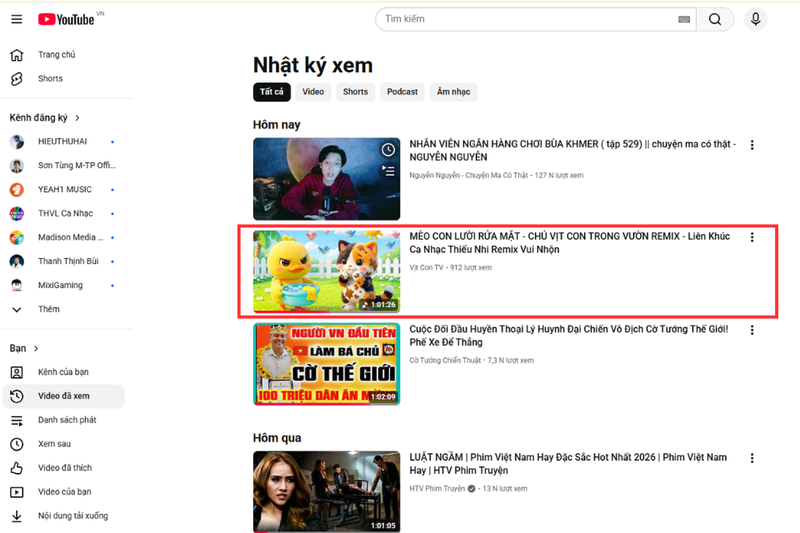800x533 pixels.
Task: Select the Âm nhạc filter chip
Action: click(x=453, y=92)
